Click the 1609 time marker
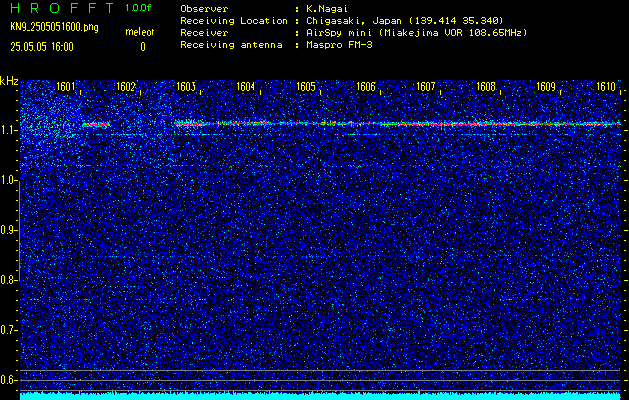The width and height of the screenshot is (629, 400). coord(546,87)
